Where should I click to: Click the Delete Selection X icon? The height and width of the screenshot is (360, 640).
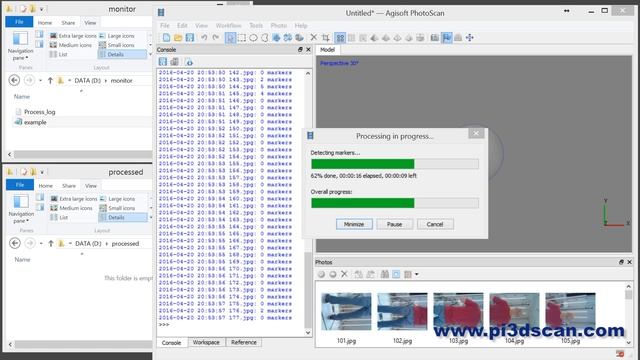click(x=313, y=38)
